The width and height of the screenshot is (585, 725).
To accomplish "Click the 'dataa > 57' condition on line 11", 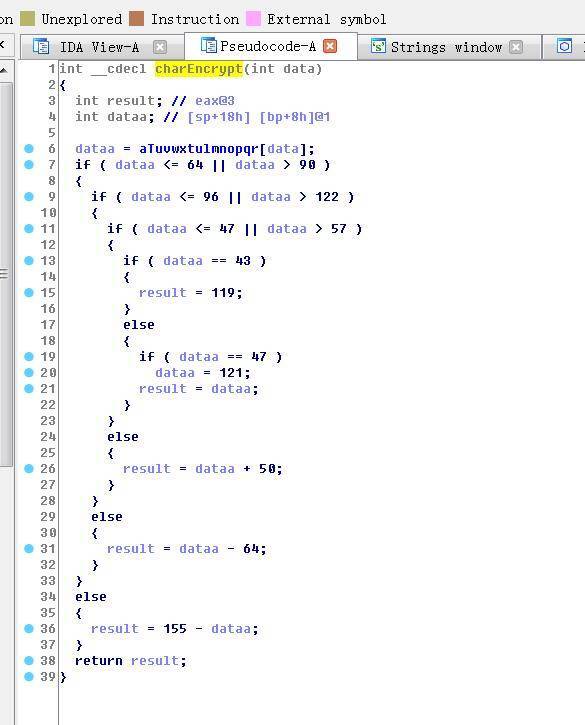I will (307, 229).
